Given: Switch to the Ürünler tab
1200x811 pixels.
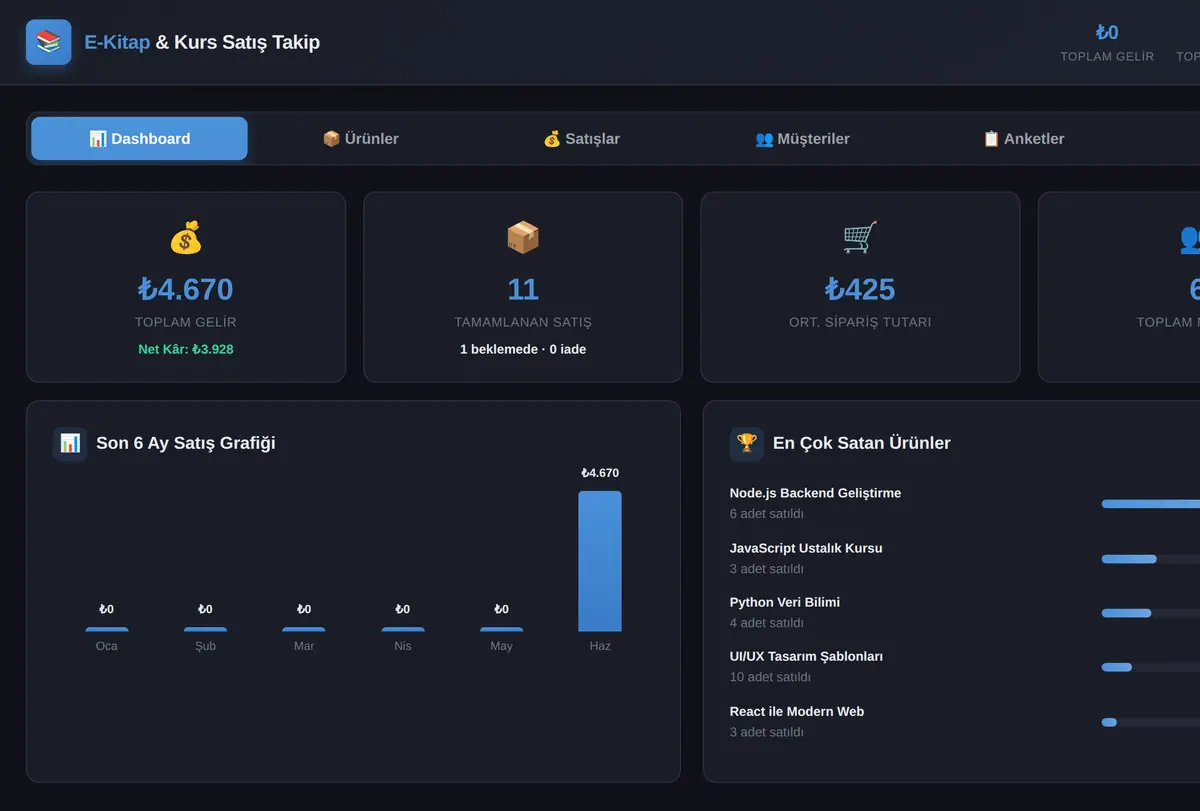Looking at the screenshot, I should pos(360,139).
